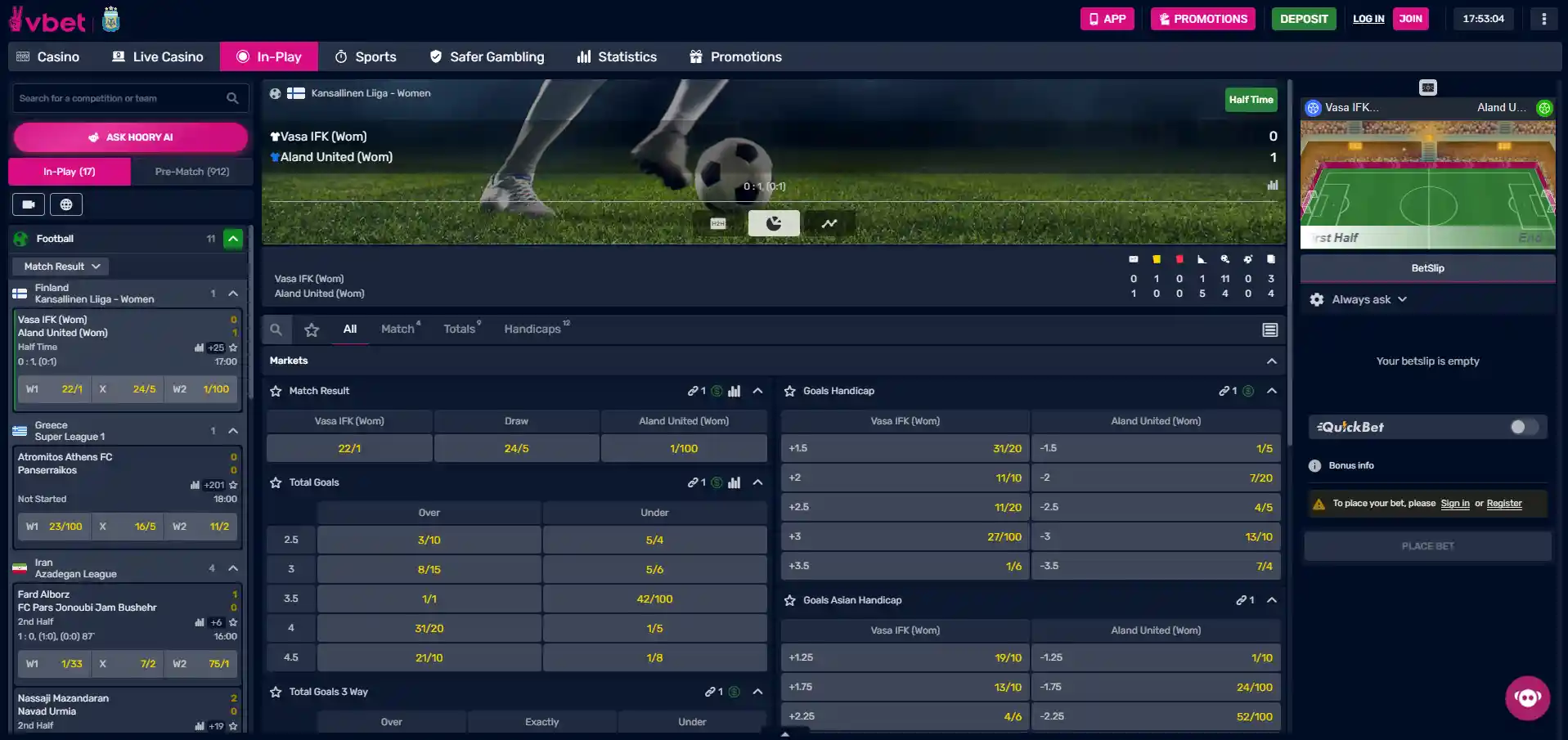Click the markets search magnifier icon
Viewport: 1568px width, 740px height.
point(276,330)
